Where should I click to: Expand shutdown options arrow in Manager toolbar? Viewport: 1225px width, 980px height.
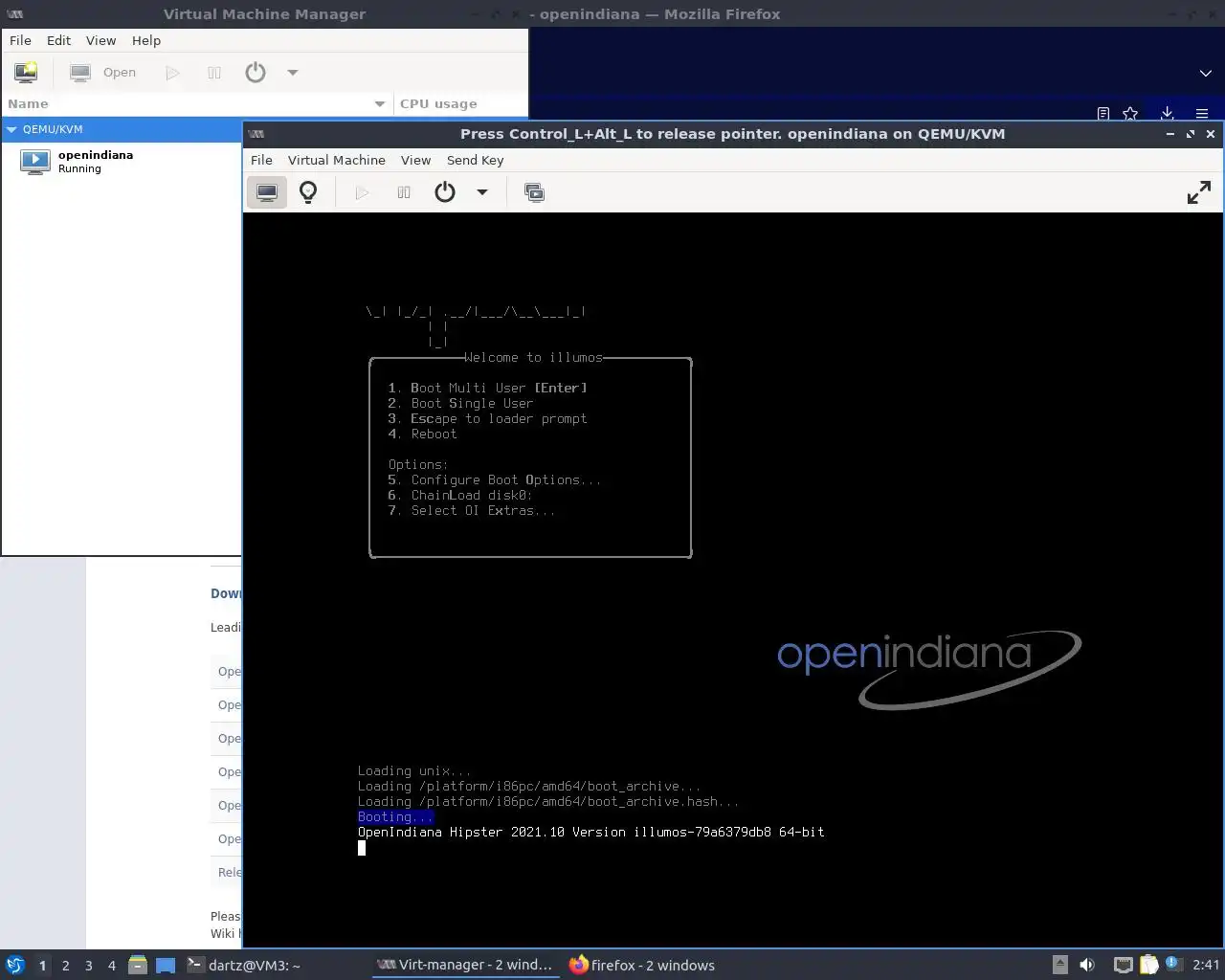point(293,73)
